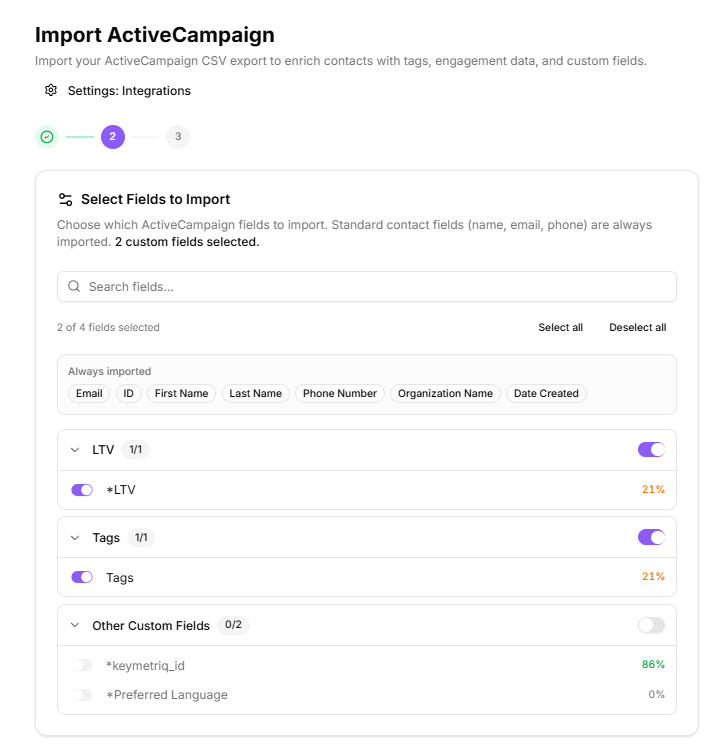Click the *keymetriq_id field label
Image resolution: width=721 pixels, height=747 pixels.
(x=145, y=666)
